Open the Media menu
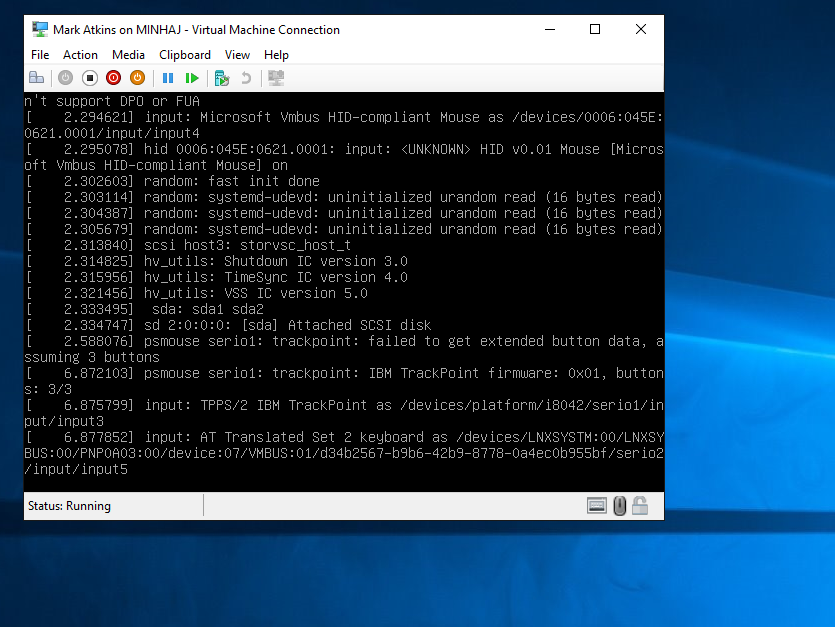This screenshot has height=627, width=835. pyautogui.click(x=128, y=55)
